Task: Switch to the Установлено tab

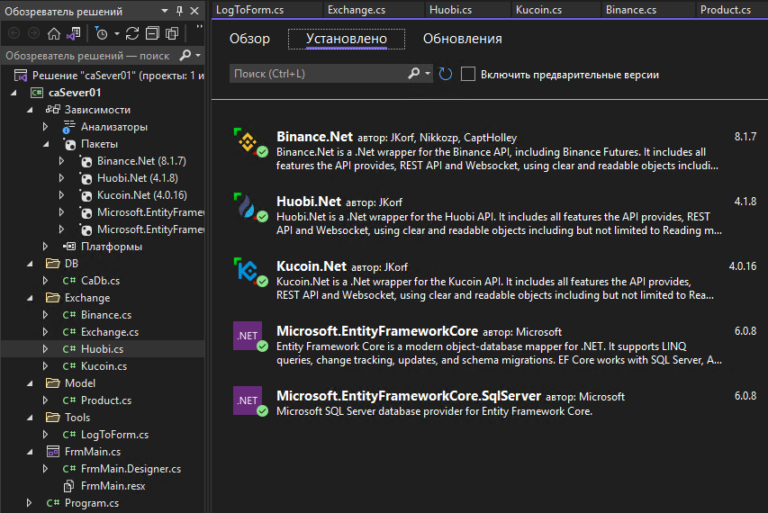Action: [x=346, y=39]
